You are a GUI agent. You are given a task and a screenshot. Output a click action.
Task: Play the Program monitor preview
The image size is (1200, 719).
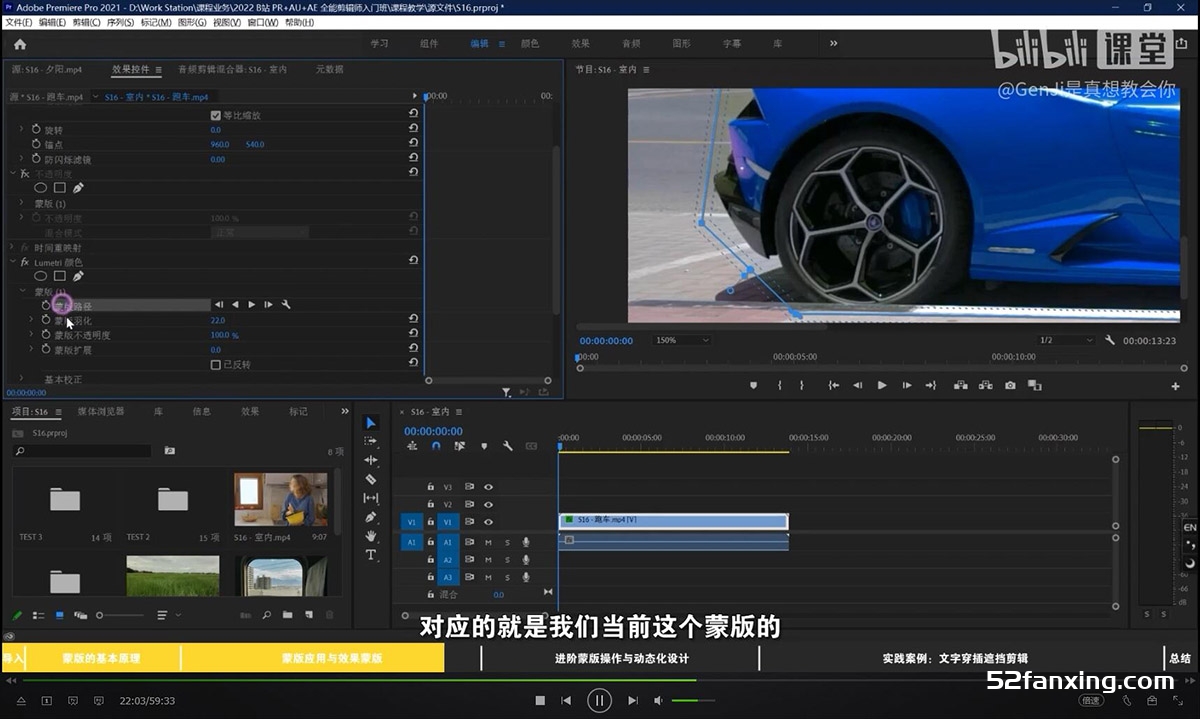[x=882, y=385]
